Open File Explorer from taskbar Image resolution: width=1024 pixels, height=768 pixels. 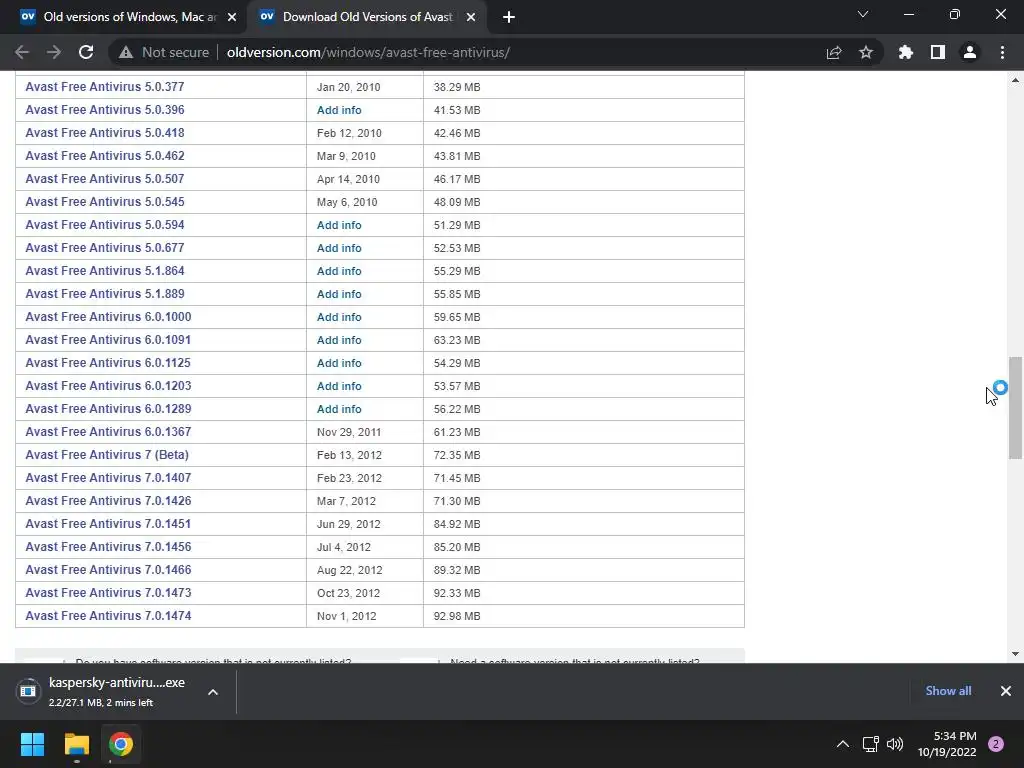[76, 744]
